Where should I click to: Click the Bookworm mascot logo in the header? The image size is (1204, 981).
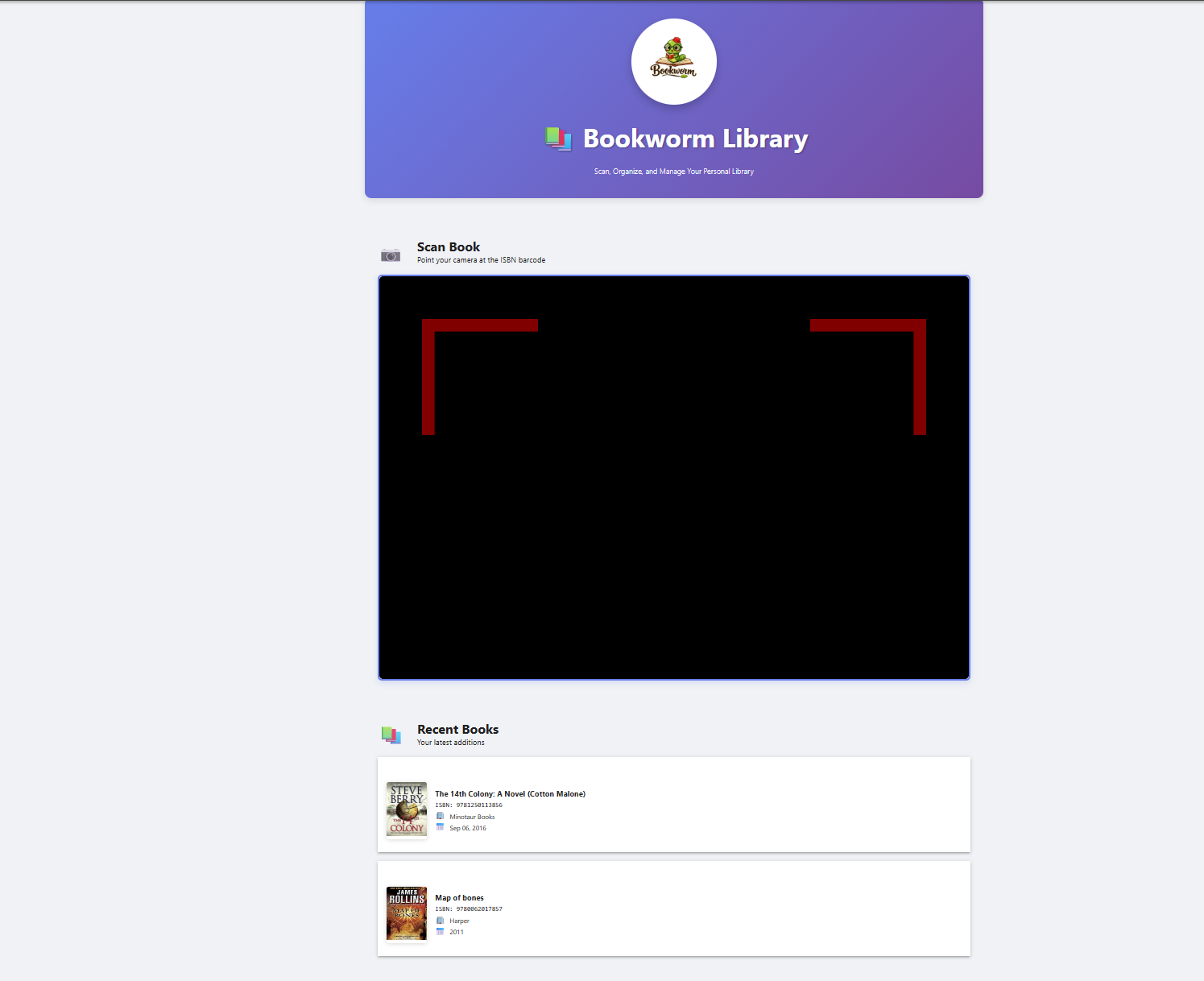673,61
